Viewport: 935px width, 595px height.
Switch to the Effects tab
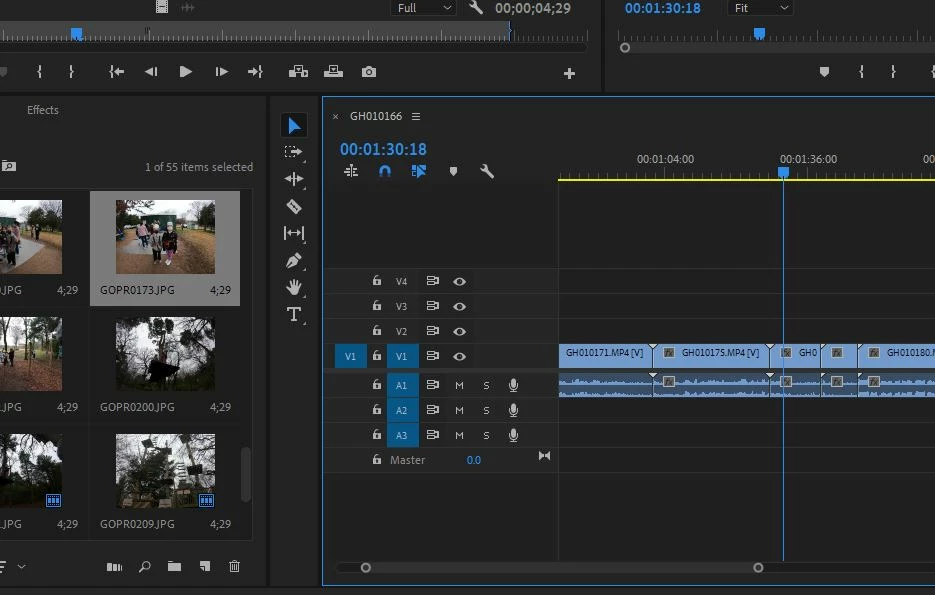(x=43, y=110)
